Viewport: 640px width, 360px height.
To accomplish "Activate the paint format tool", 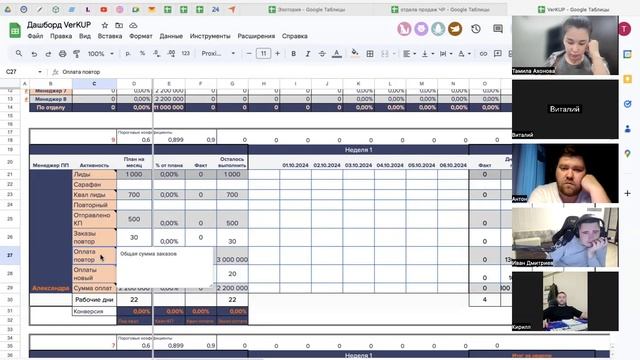I will [x=76, y=53].
